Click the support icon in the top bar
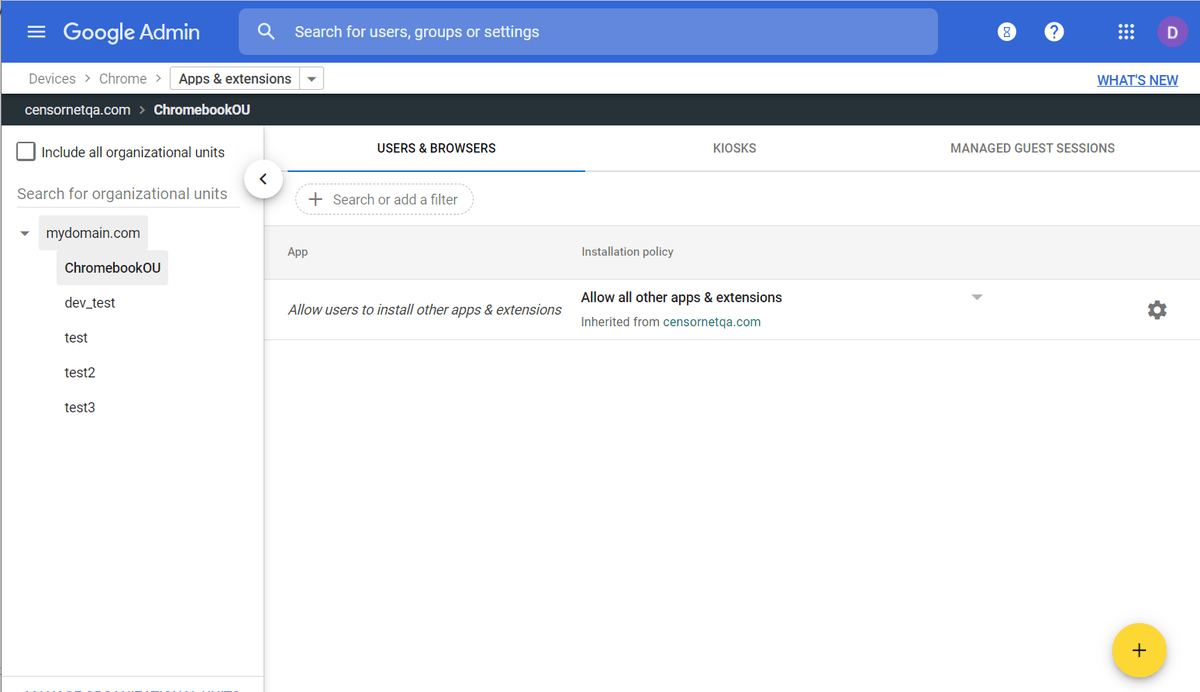This screenshot has width=1200, height=692. pyautogui.click(x=1006, y=31)
